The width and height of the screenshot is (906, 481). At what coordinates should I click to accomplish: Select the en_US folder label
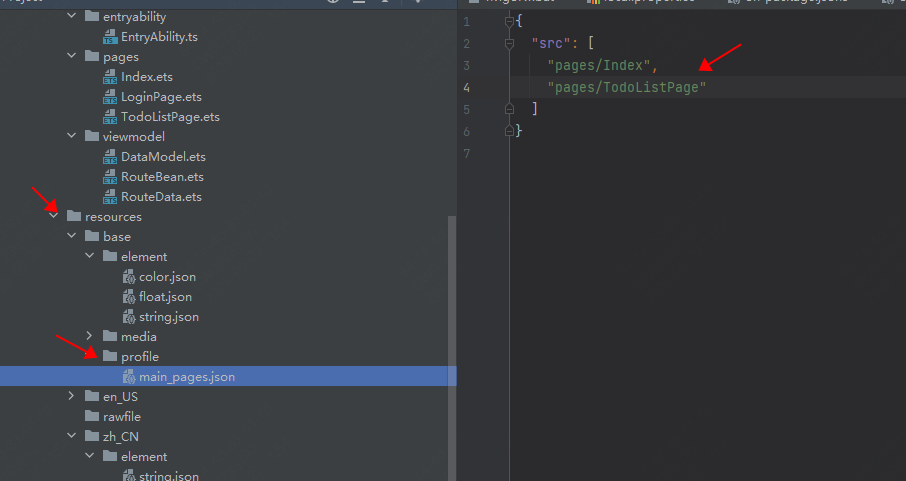(120, 397)
